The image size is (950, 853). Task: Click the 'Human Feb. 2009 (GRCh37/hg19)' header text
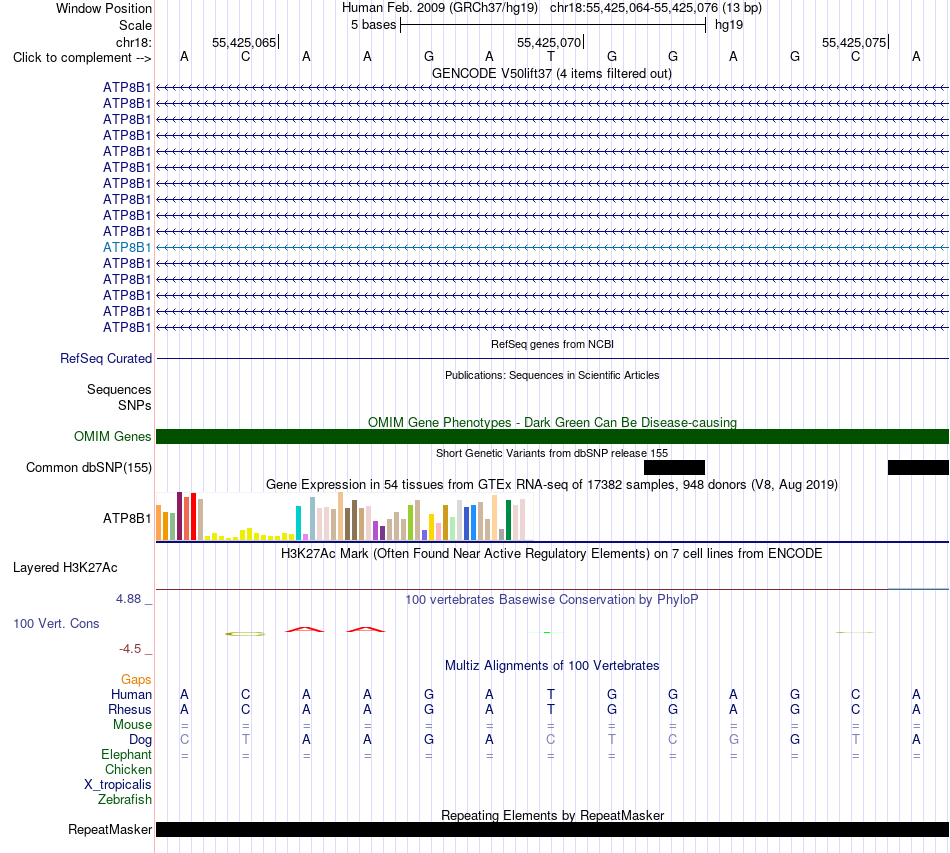439,8
